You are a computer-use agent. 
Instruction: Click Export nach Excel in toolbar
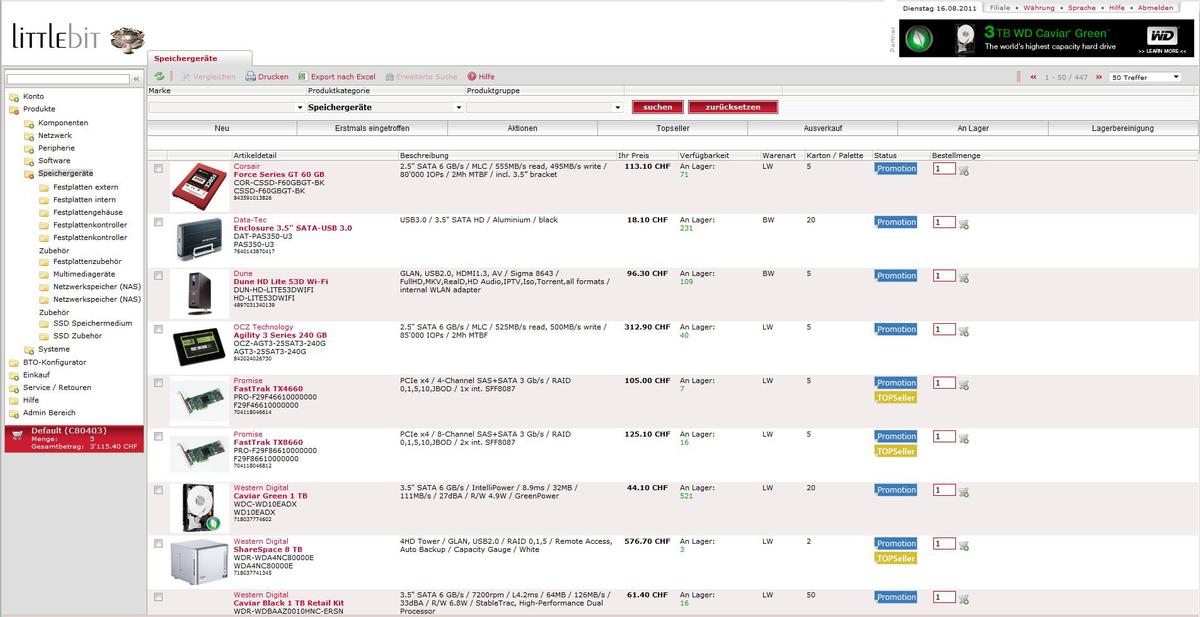tap(337, 76)
